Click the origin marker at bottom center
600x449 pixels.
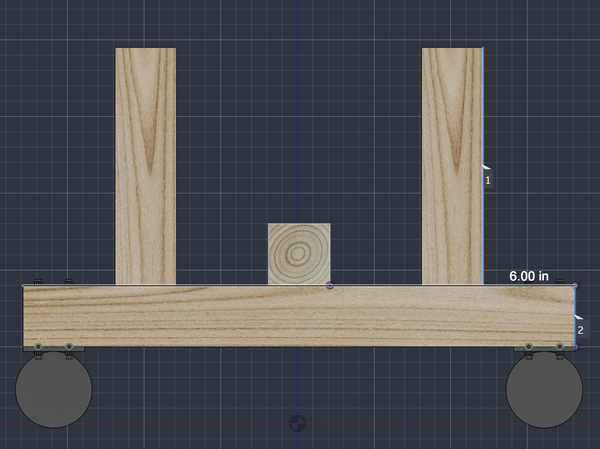297,424
